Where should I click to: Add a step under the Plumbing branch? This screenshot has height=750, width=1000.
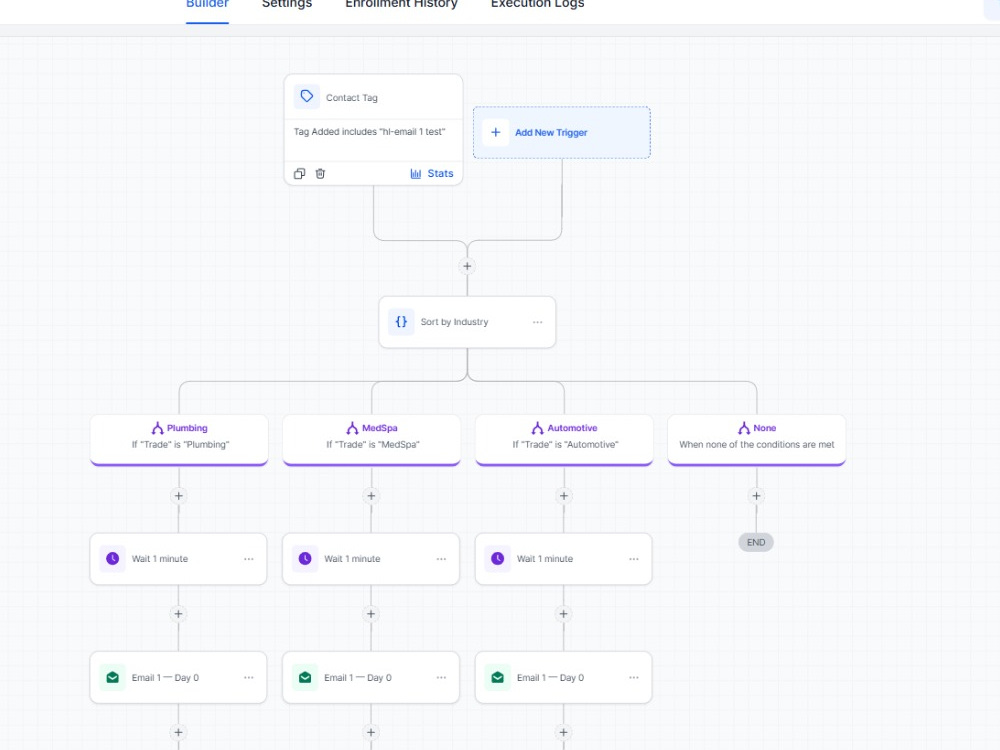(x=179, y=496)
